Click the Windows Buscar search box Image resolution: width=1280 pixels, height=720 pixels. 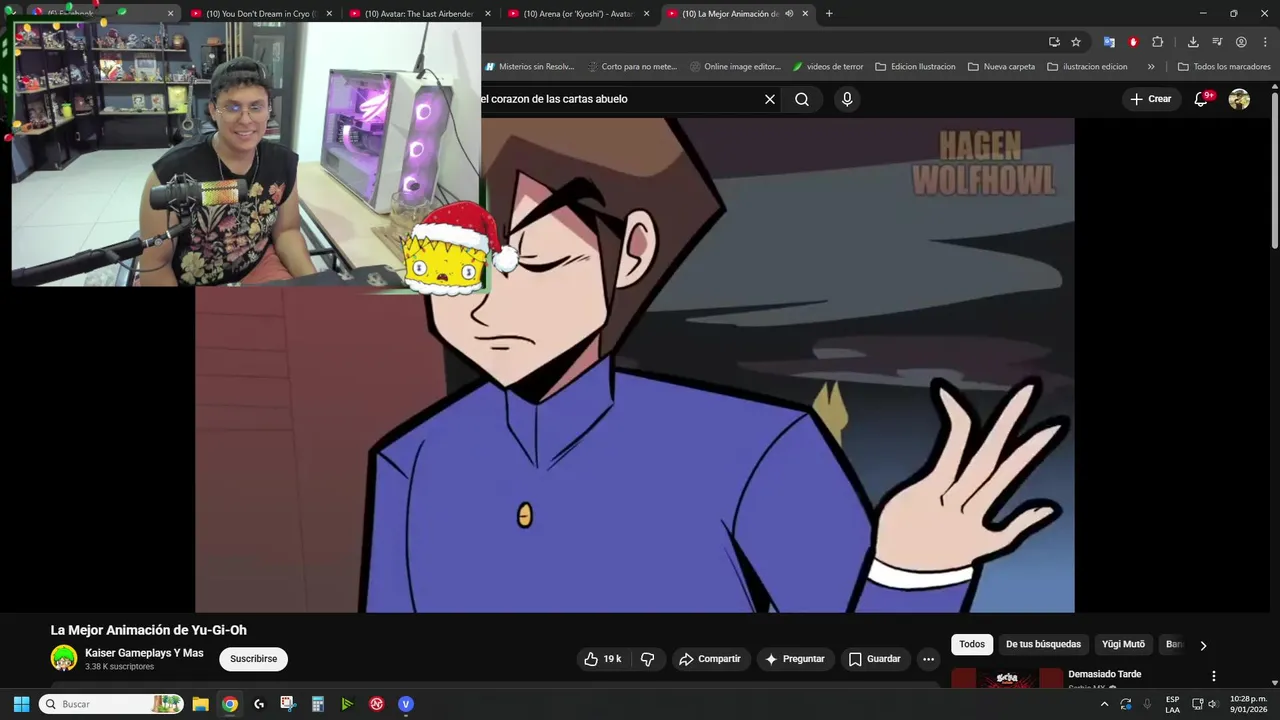(112, 704)
